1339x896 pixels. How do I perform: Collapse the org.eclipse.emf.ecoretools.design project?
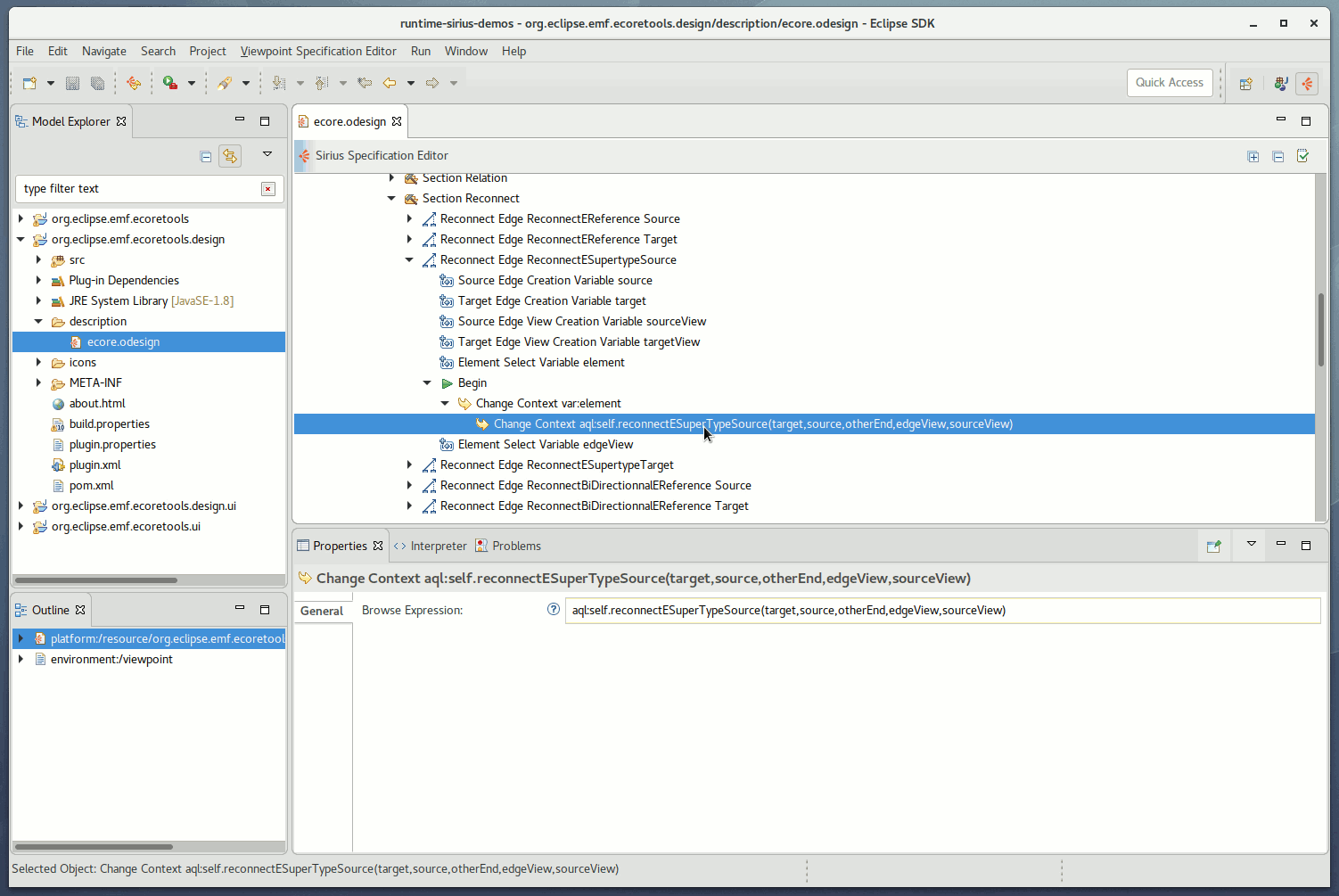tap(21, 239)
